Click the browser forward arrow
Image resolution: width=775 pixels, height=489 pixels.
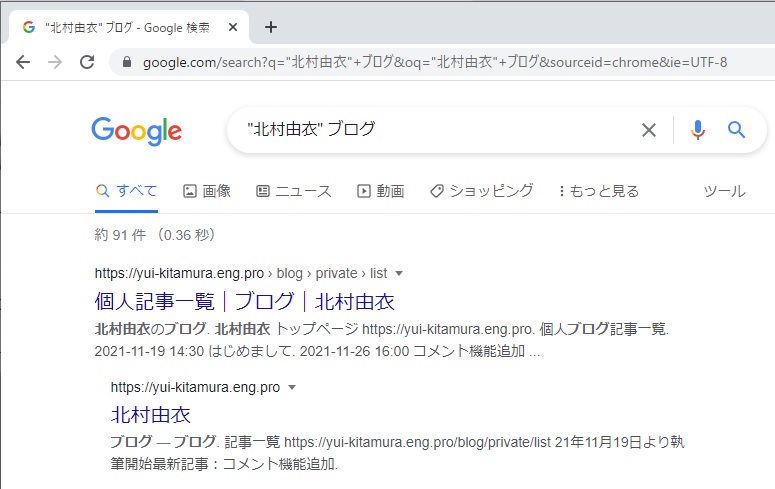(x=55, y=62)
